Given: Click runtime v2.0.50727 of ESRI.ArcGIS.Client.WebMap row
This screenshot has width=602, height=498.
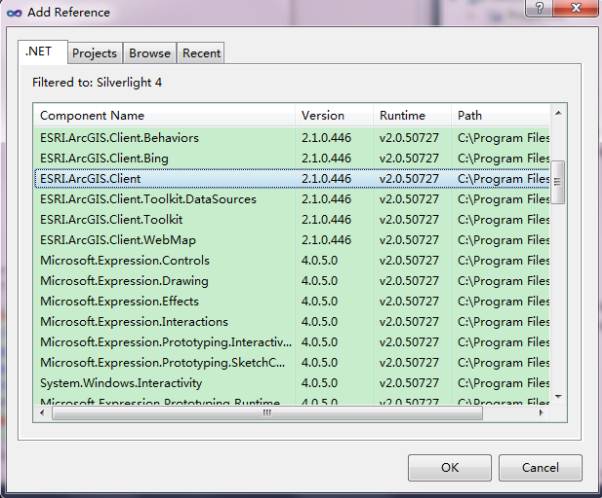Looking at the screenshot, I should coord(409,240).
